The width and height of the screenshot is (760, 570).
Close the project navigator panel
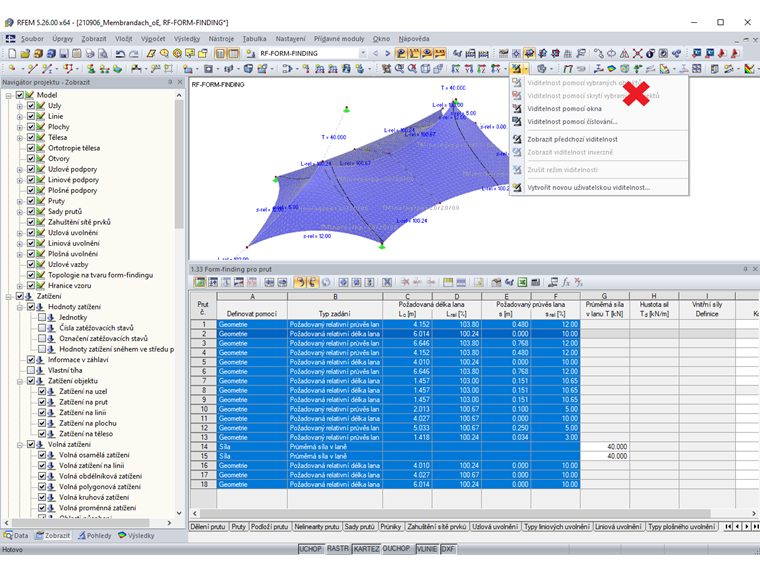[x=180, y=82]
